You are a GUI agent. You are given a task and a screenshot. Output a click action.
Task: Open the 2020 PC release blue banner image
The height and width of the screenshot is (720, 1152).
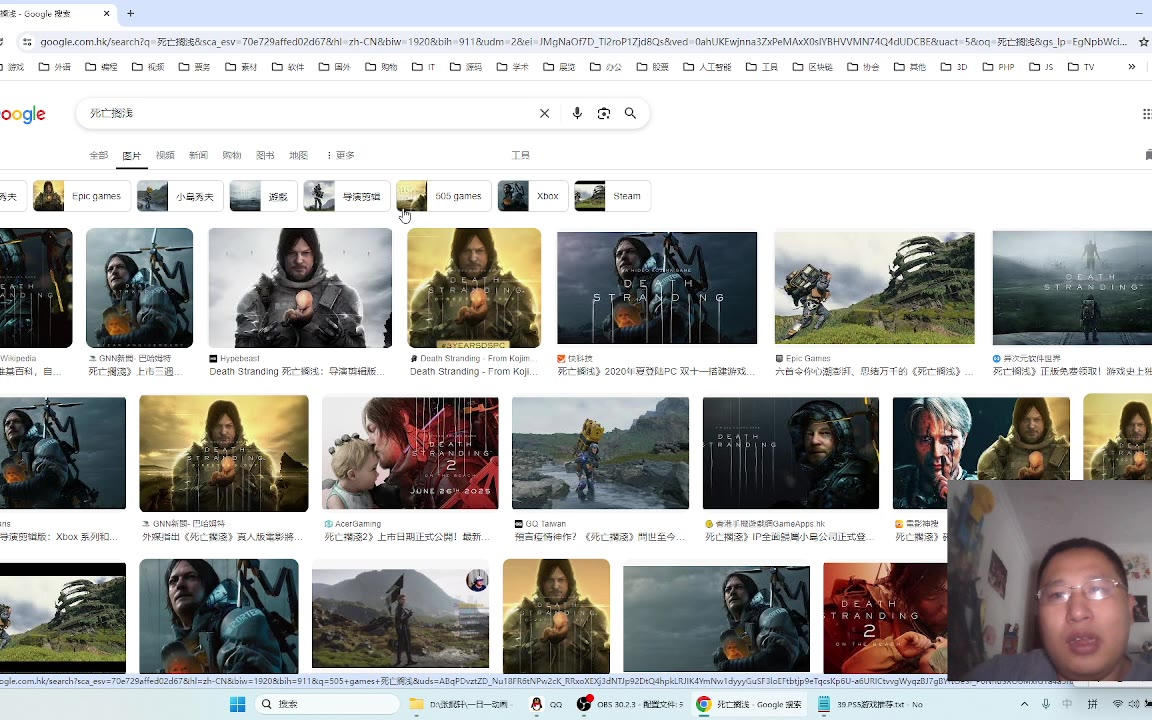pos(657,287)
